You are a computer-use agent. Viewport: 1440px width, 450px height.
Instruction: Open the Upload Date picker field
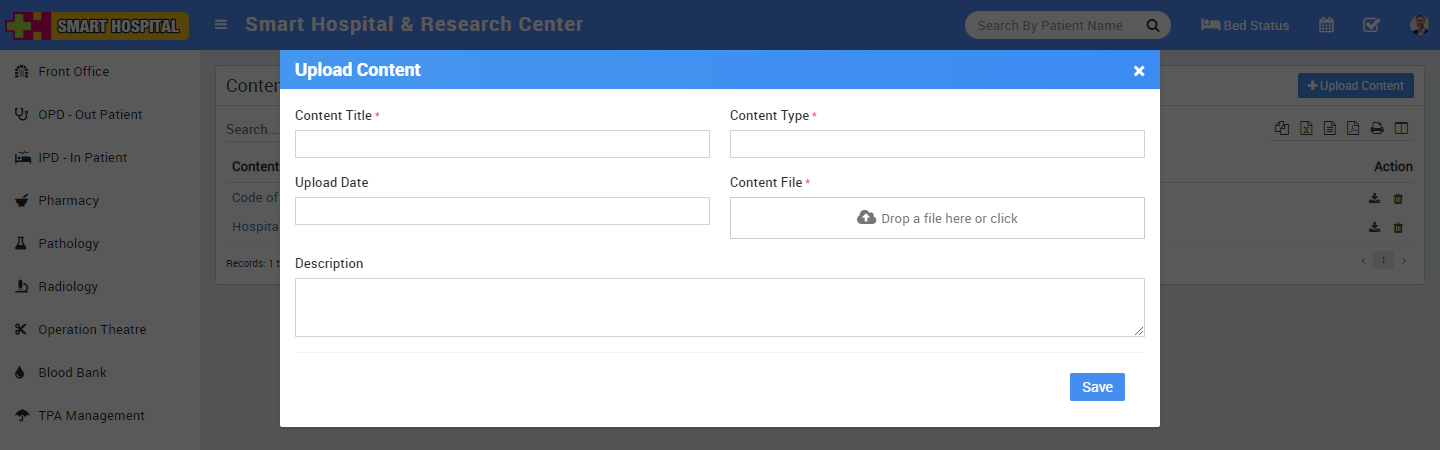point(502,211)
